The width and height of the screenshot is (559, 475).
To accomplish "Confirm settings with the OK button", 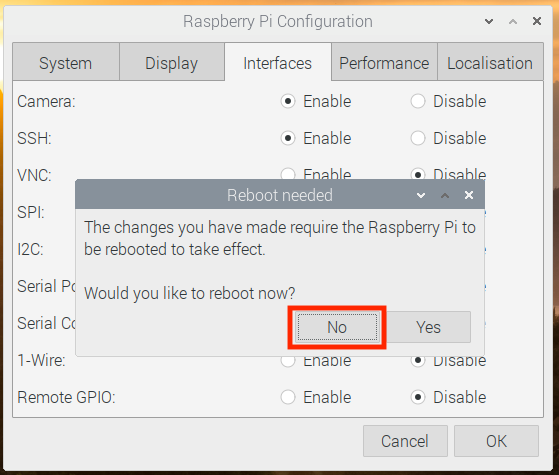I will pos(496,441).
